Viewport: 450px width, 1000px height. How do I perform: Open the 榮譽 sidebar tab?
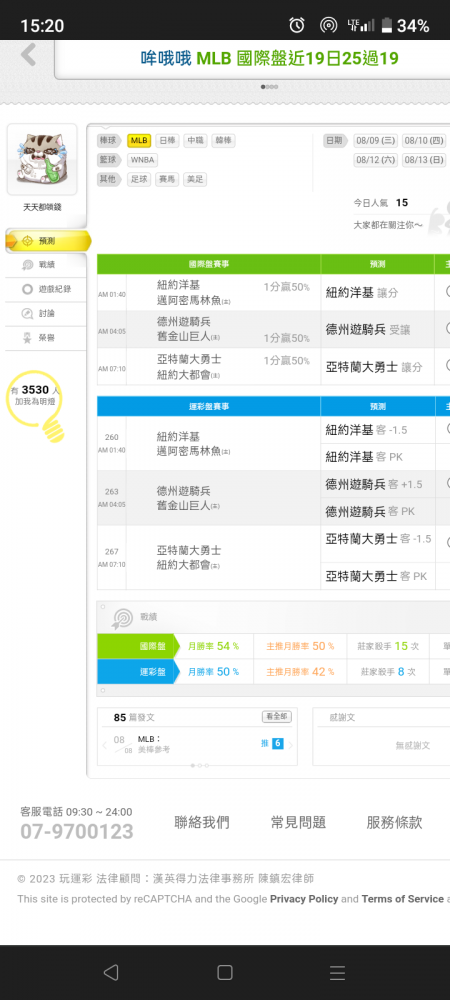point(46,337)
